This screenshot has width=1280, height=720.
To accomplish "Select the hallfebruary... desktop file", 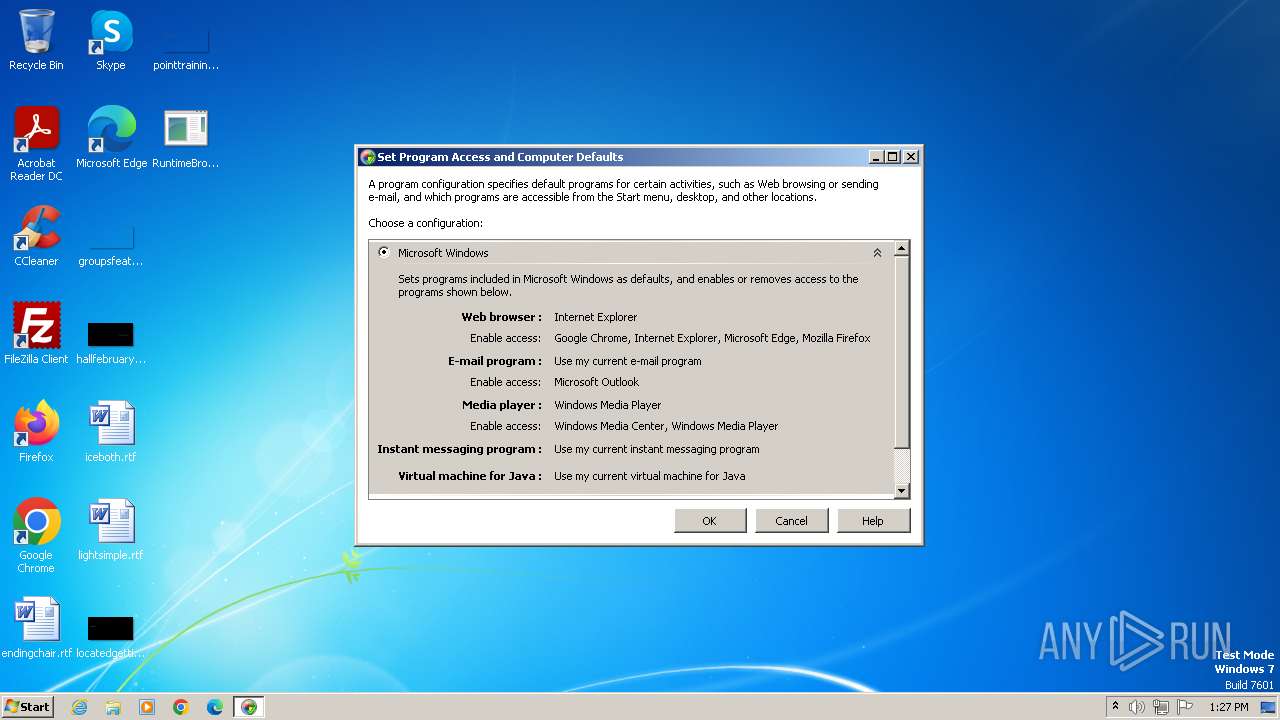I will pyautogui.click(x=111, y=339).
